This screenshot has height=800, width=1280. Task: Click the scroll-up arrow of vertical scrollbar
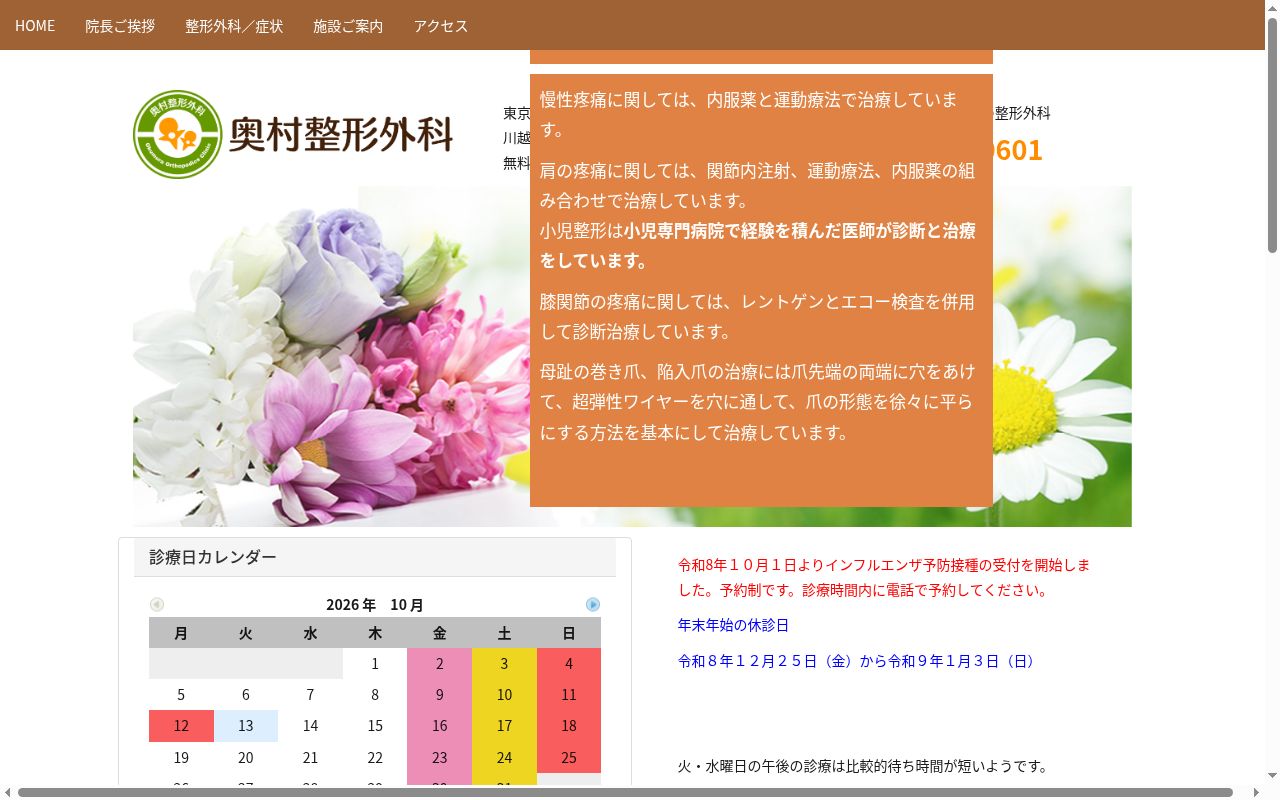click(1272, 8)
